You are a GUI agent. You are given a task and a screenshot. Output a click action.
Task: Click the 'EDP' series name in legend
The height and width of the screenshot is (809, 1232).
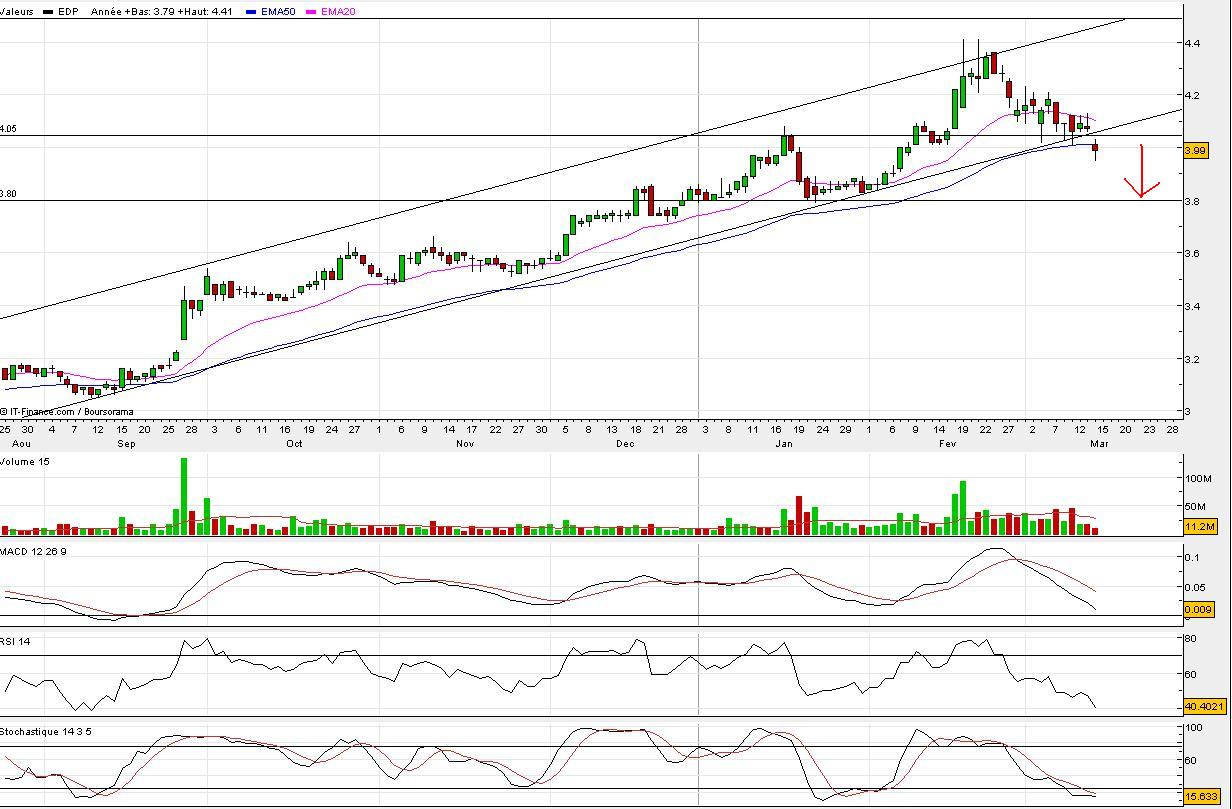coord(68,11)
